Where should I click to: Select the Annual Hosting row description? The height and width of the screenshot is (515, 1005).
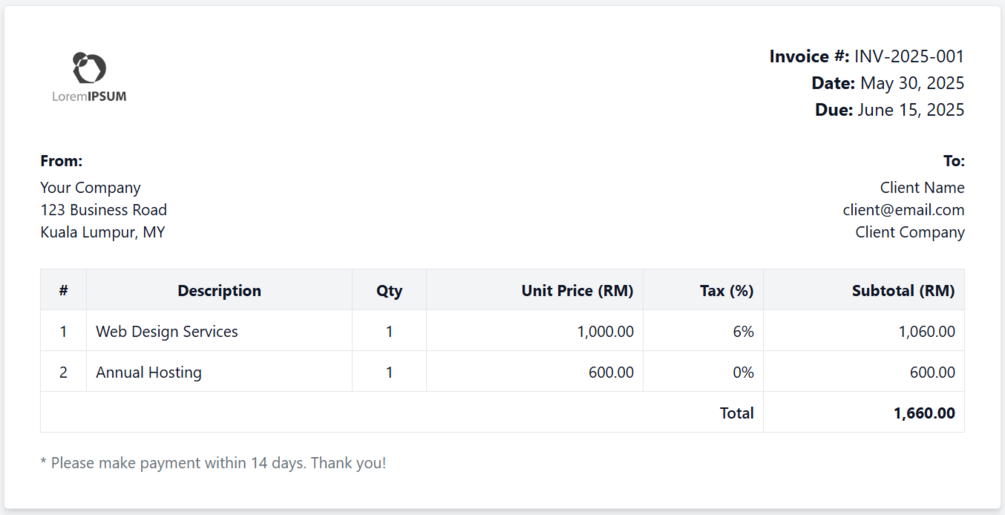[149, 373]
